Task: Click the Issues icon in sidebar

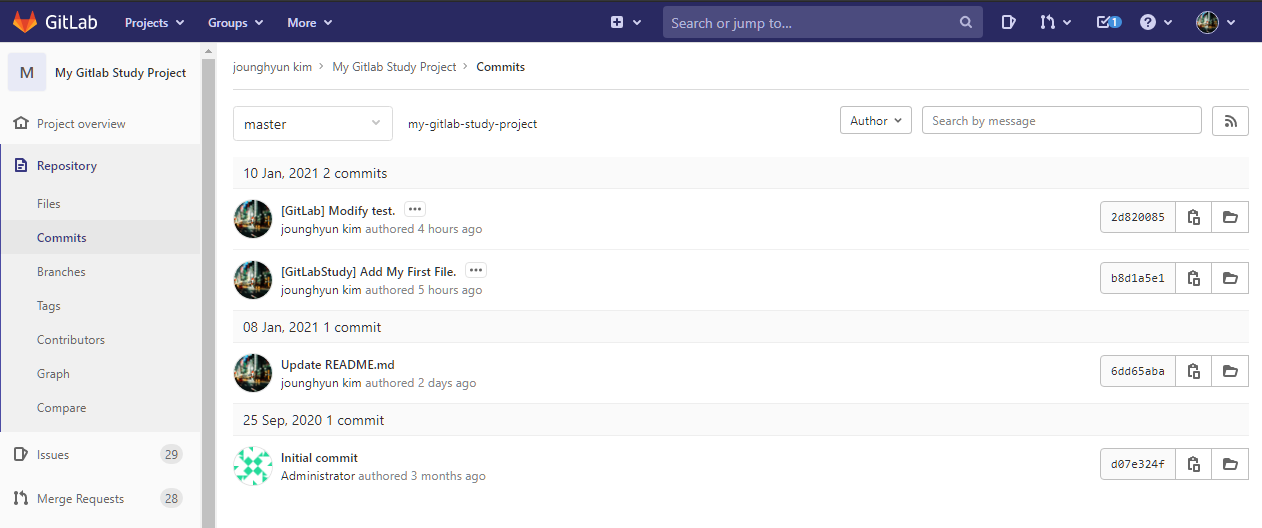Action: (x=20, y=454)
